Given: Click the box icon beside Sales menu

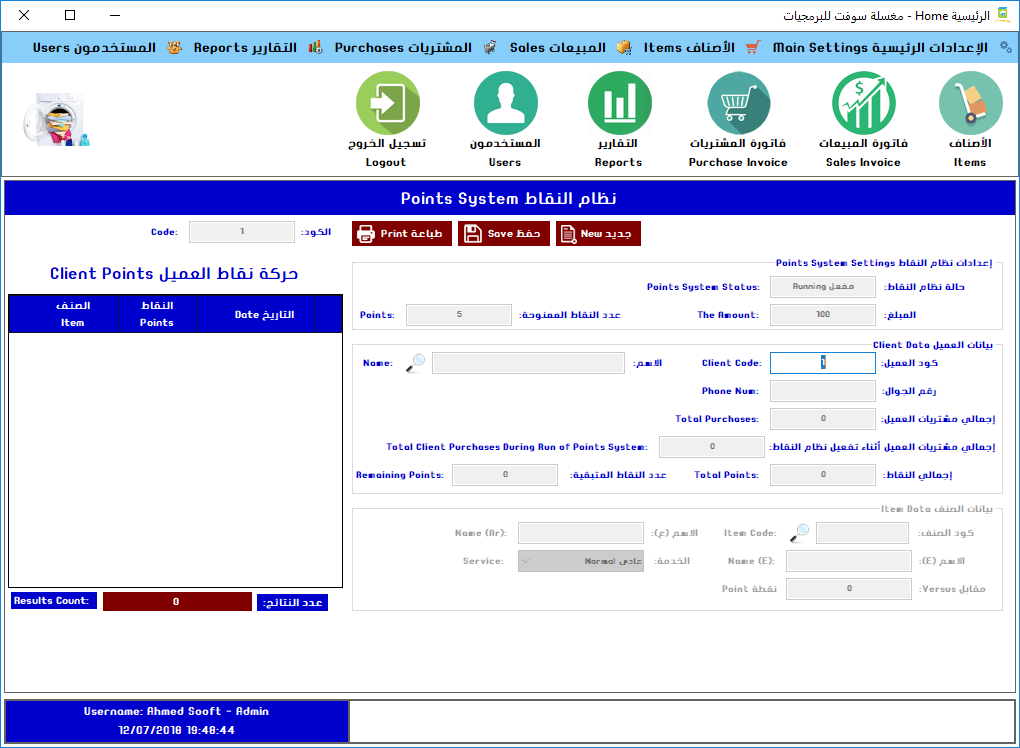Looking at the screenshot, I should tap(624, 47).
